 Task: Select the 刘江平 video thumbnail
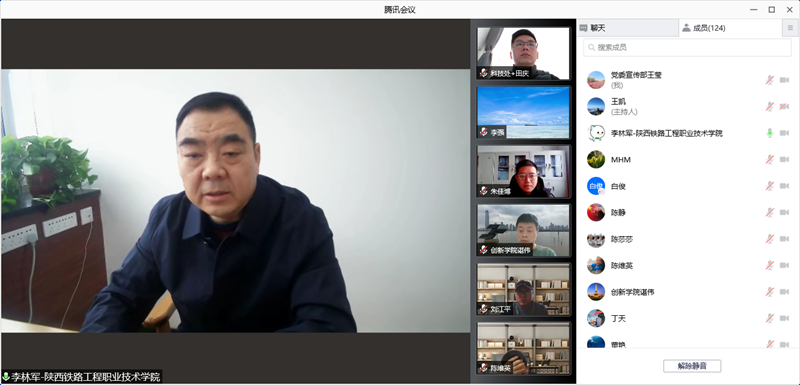pyautogui.click(x=523, y=289)
